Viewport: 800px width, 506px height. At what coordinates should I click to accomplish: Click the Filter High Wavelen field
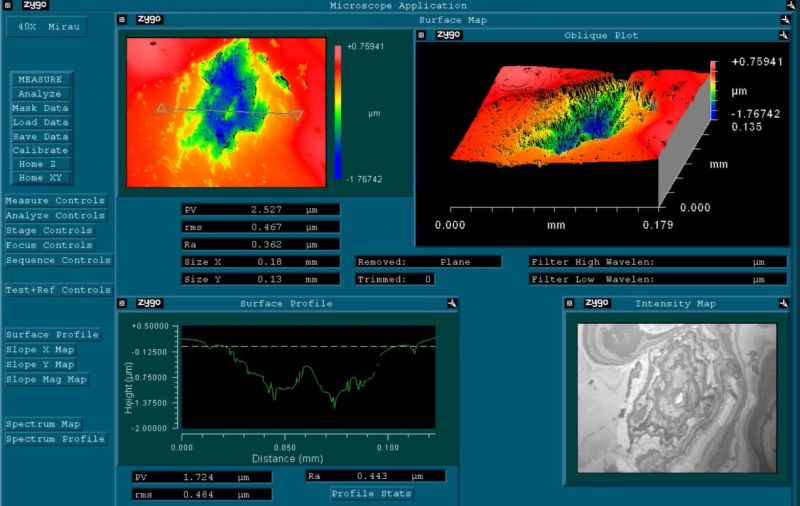tap(658, 262)
